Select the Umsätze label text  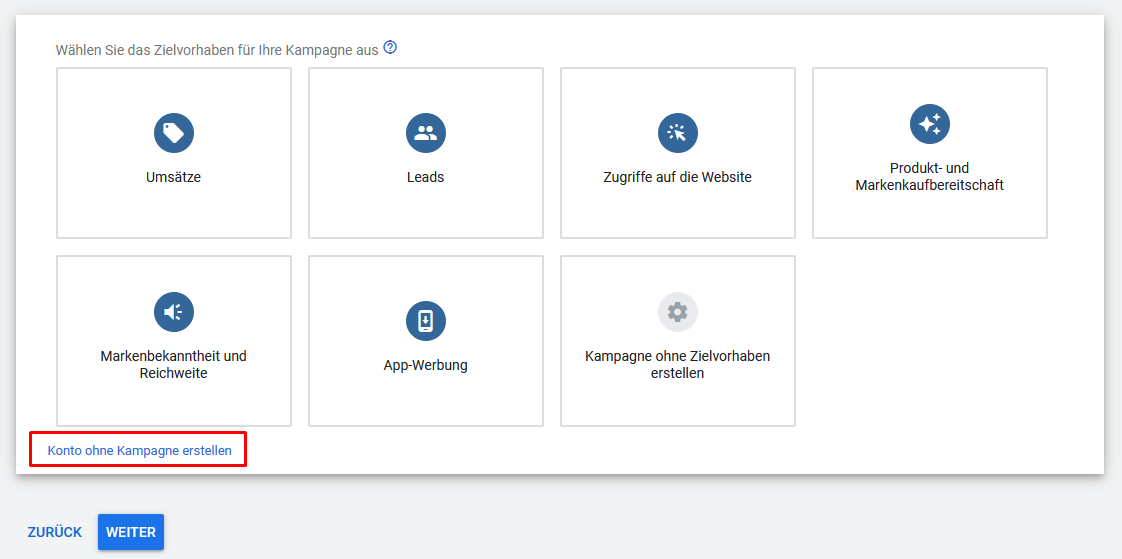coord(174,178)
